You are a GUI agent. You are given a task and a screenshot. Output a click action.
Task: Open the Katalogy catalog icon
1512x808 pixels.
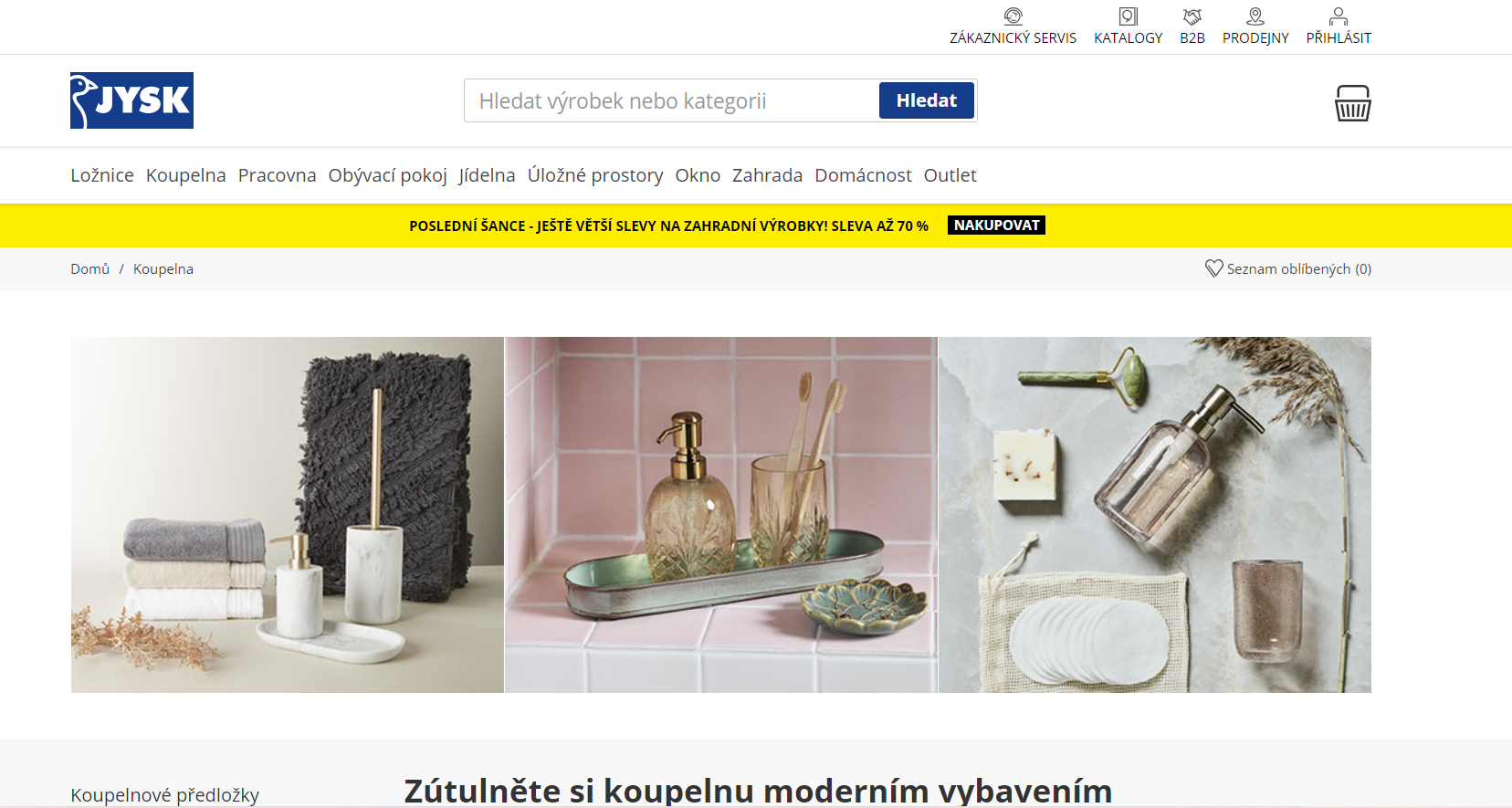(x=1128, y=16)
